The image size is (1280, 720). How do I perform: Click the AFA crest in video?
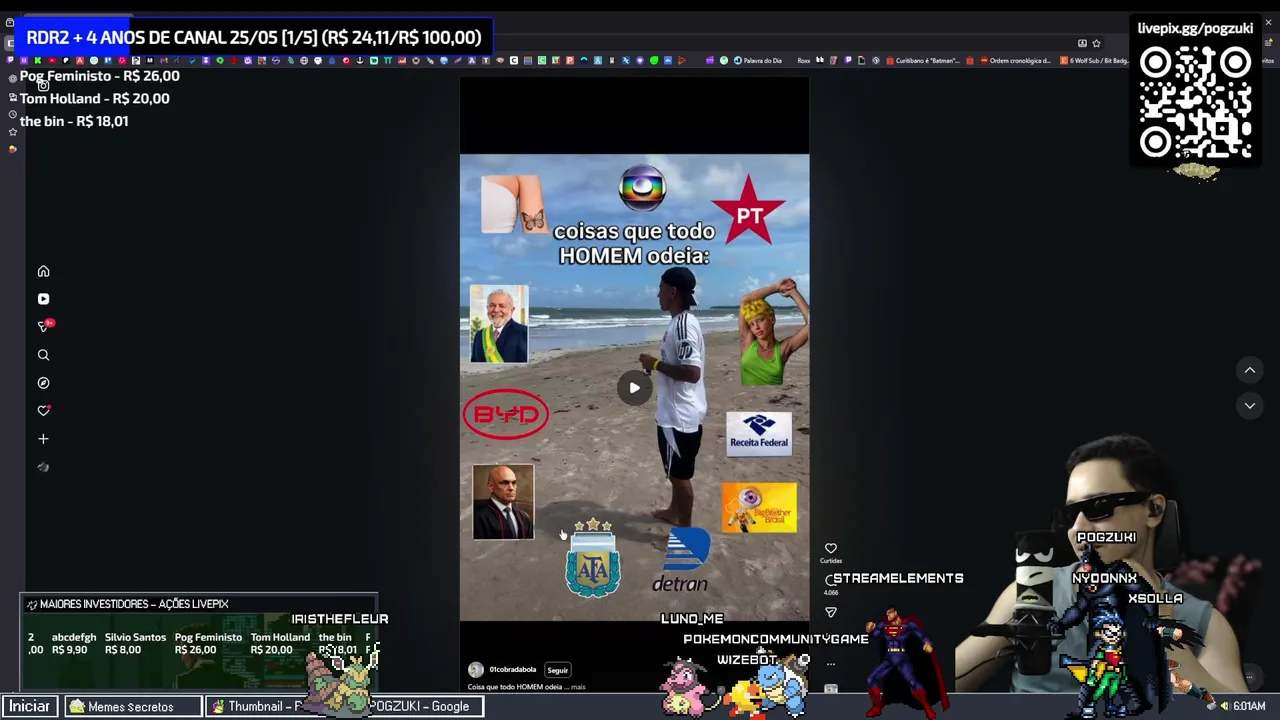point(593,559)
